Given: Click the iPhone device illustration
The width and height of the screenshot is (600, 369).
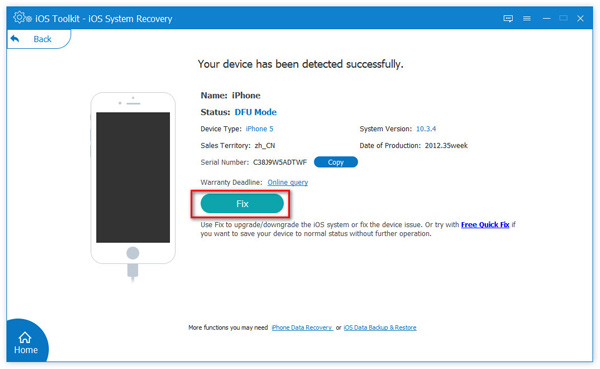Looking at the screenshot, I should (133, 187).
